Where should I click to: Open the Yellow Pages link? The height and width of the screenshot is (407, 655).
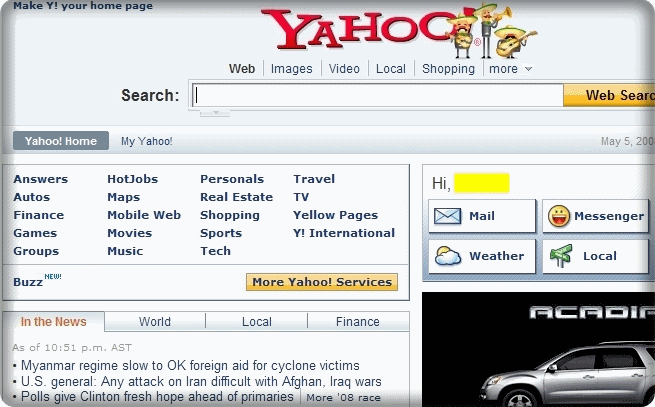click(335, 215)
